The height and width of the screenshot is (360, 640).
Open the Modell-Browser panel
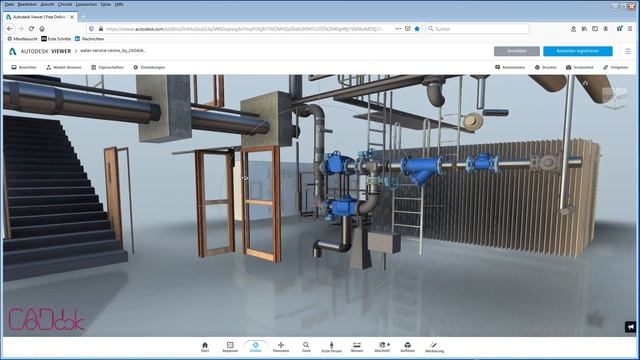pos(64,67)
